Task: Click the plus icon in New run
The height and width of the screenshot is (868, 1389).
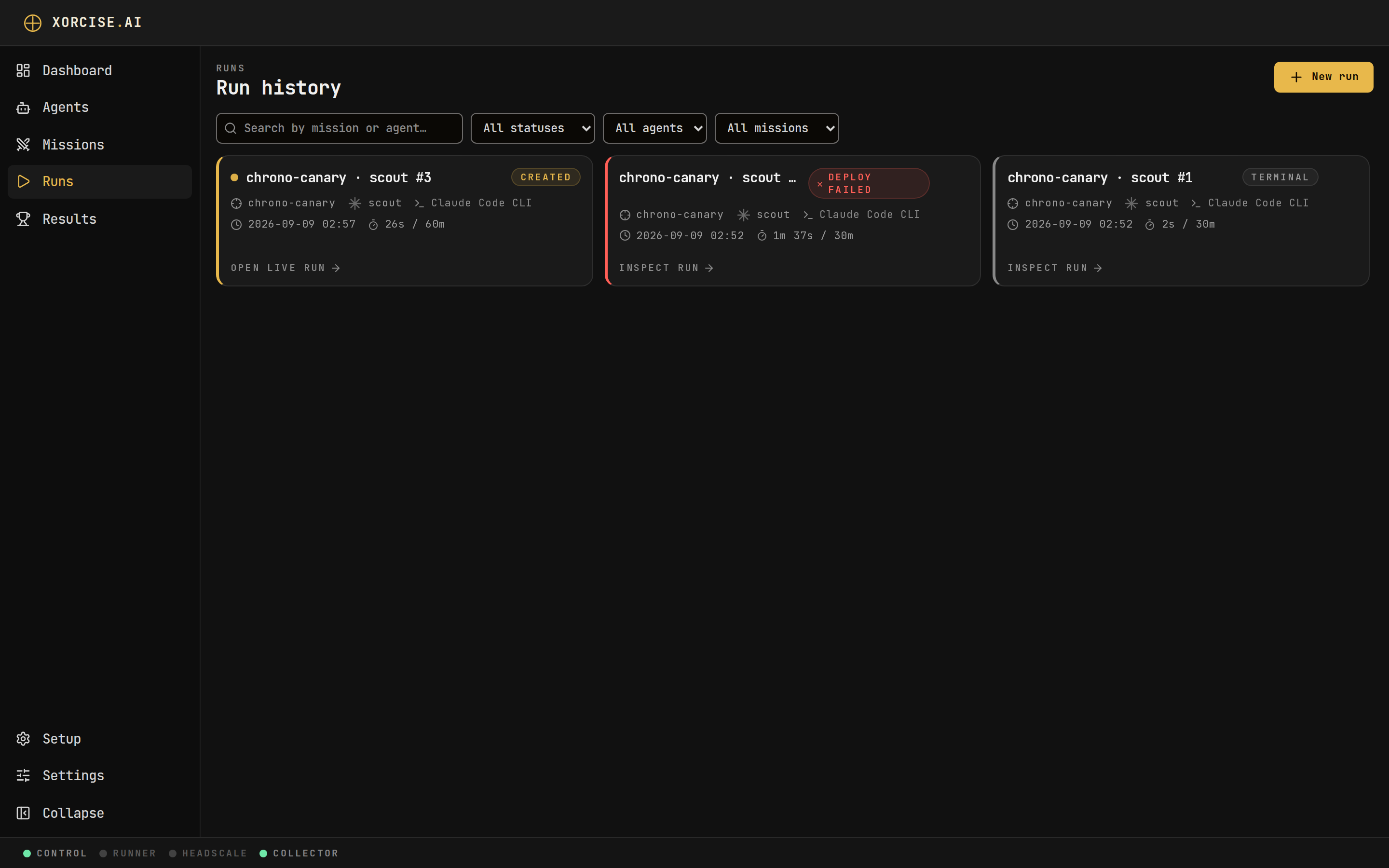Action: pyautogui.click(x=1296, y=77)
